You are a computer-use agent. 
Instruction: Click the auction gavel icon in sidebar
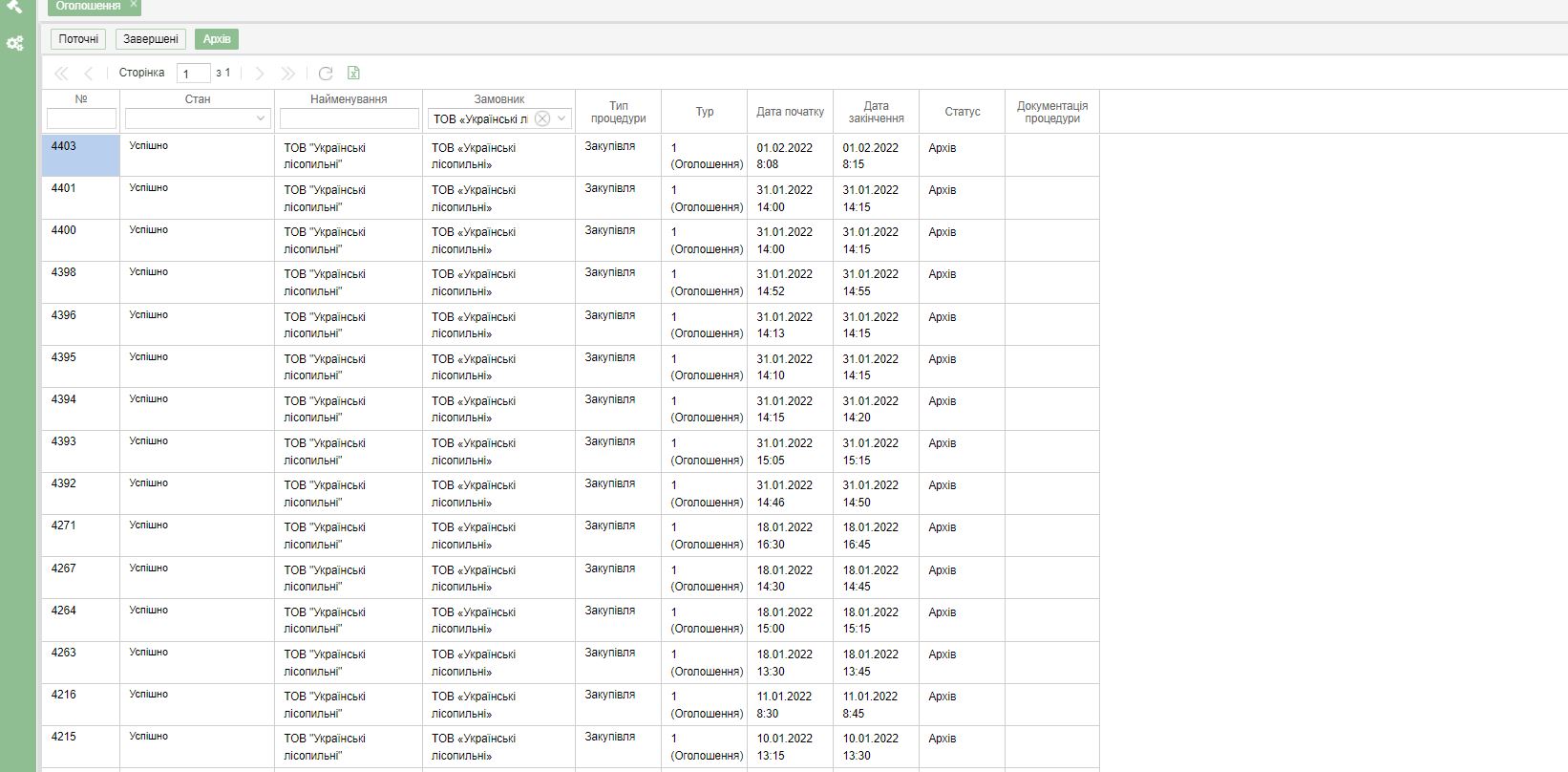coord(14,7)
